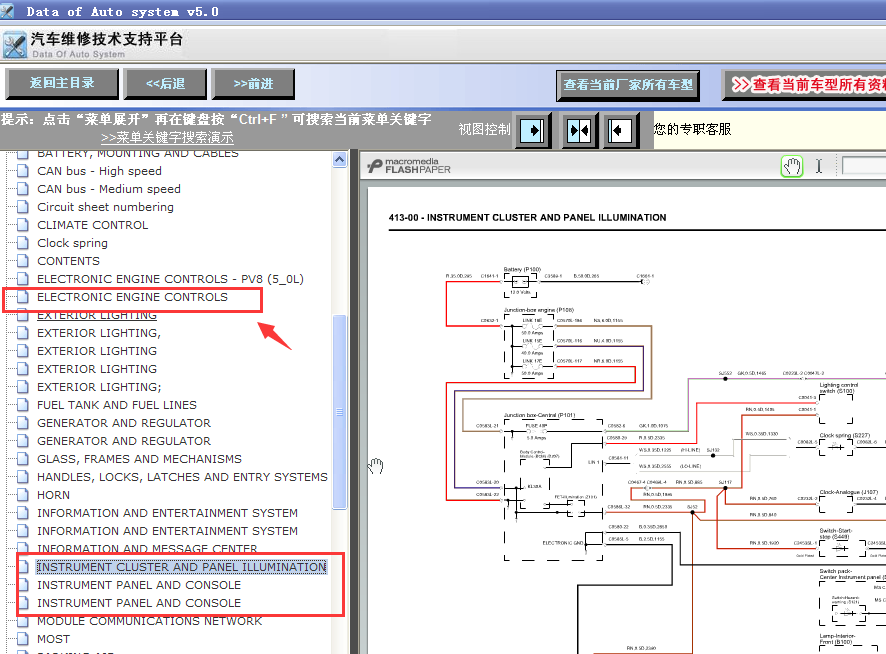Open GLASS, FRAMES AND MECHANISMS
Image resolution: width=886 pixels, height=654 pixels.
[140, 459]
